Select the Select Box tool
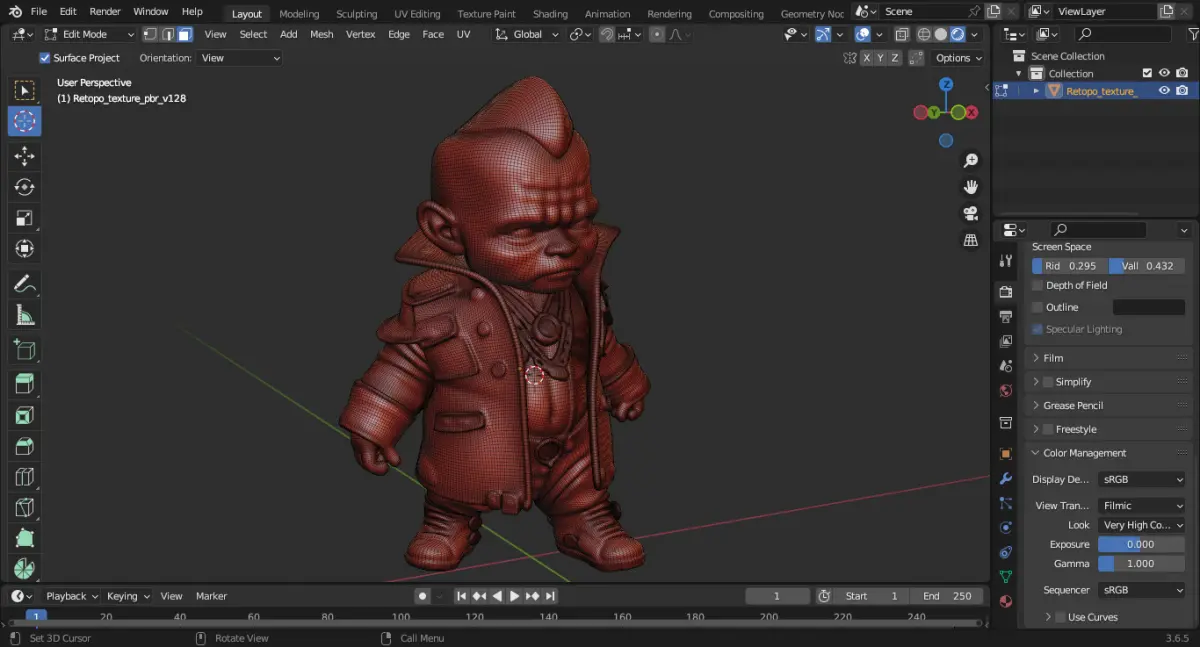Screen dimensions: 1200x647 point(24,91)
